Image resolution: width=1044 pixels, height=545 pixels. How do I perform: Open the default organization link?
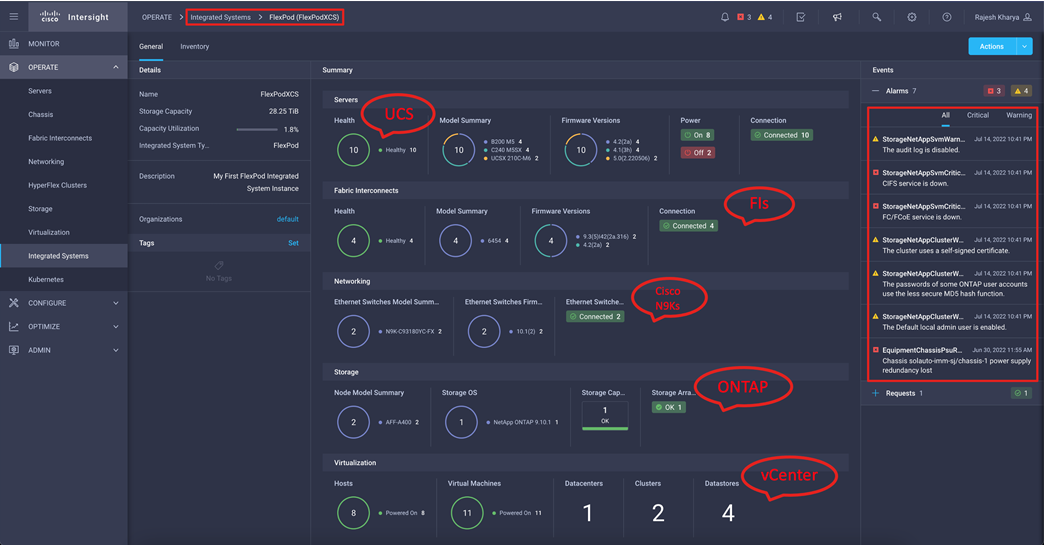[x=288, y=219]
